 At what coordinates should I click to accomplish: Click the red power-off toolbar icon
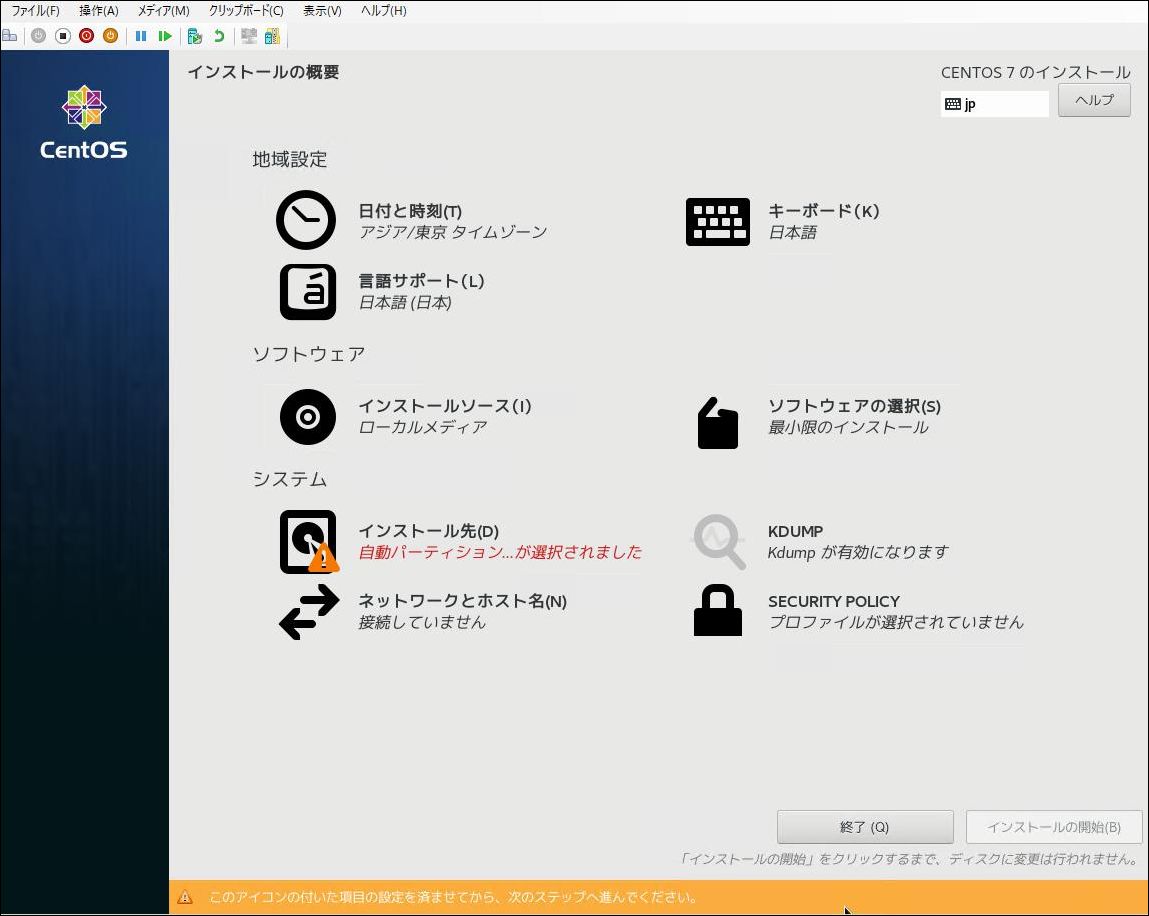point(86,36)
